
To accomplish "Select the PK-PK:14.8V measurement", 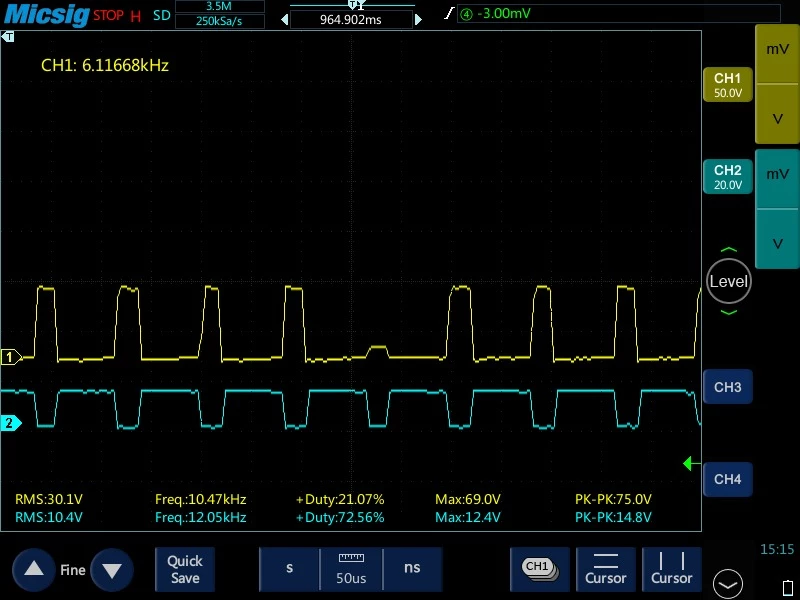I will tap(613, 517).
